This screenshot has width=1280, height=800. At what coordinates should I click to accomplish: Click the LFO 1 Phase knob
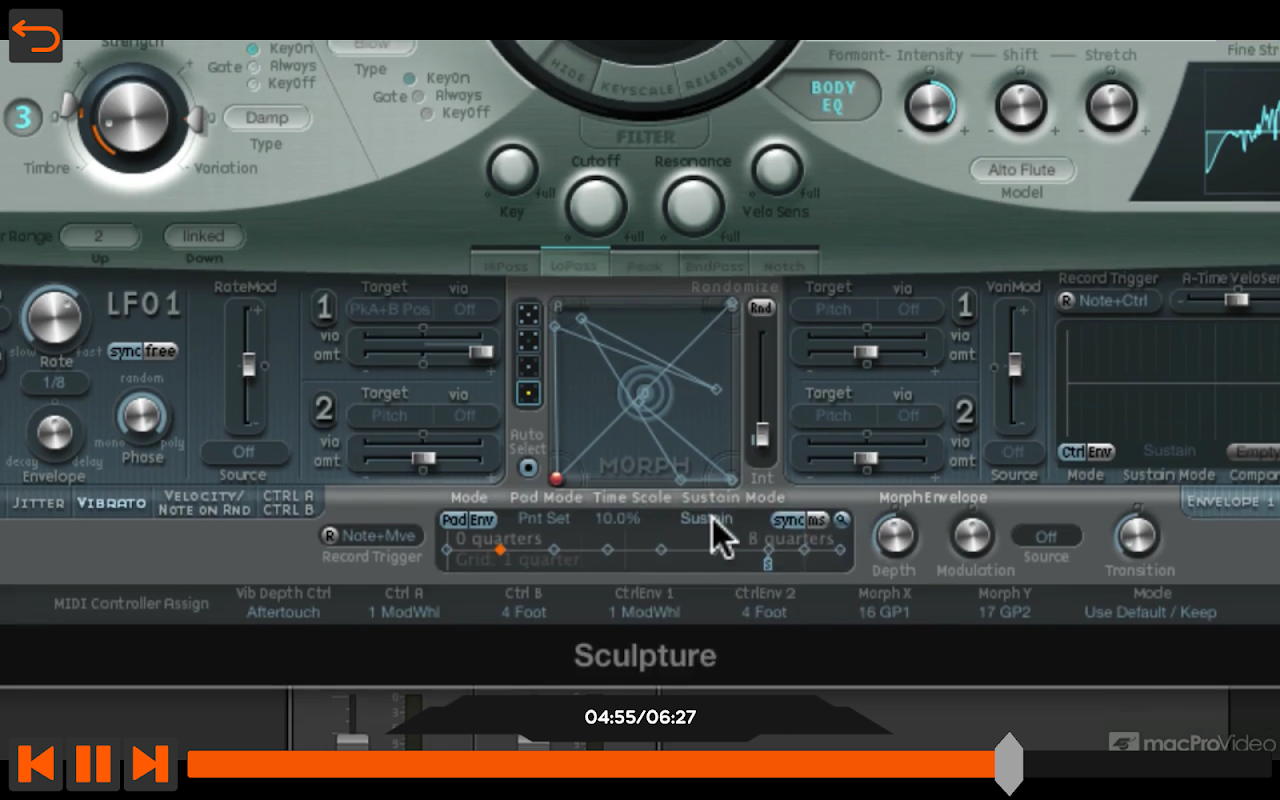[x=142, y=415]
